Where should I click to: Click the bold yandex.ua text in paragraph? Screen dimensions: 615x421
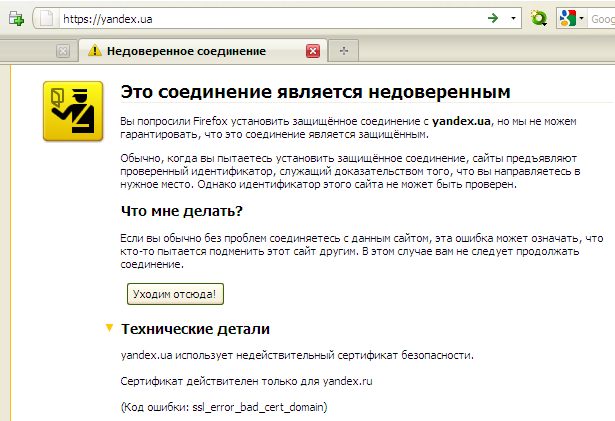[x=461, y=121]
